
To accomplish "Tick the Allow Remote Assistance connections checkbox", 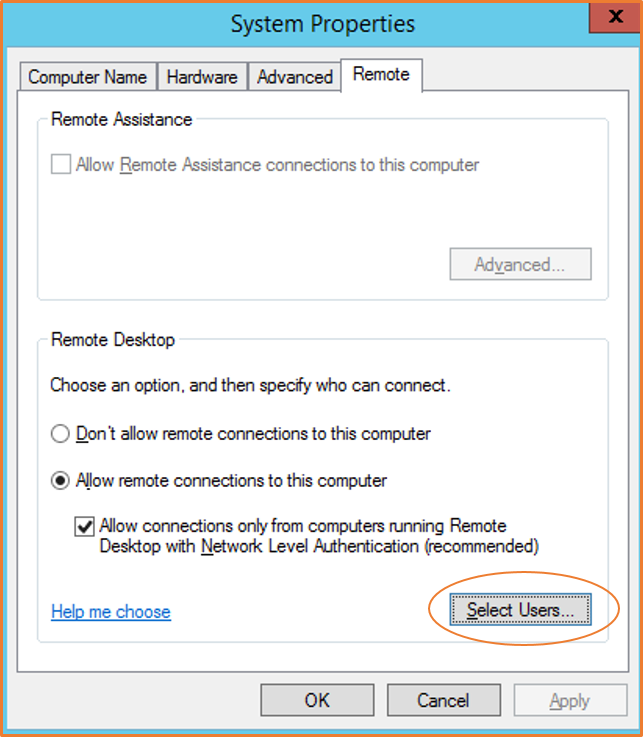I will click(61, 165).
